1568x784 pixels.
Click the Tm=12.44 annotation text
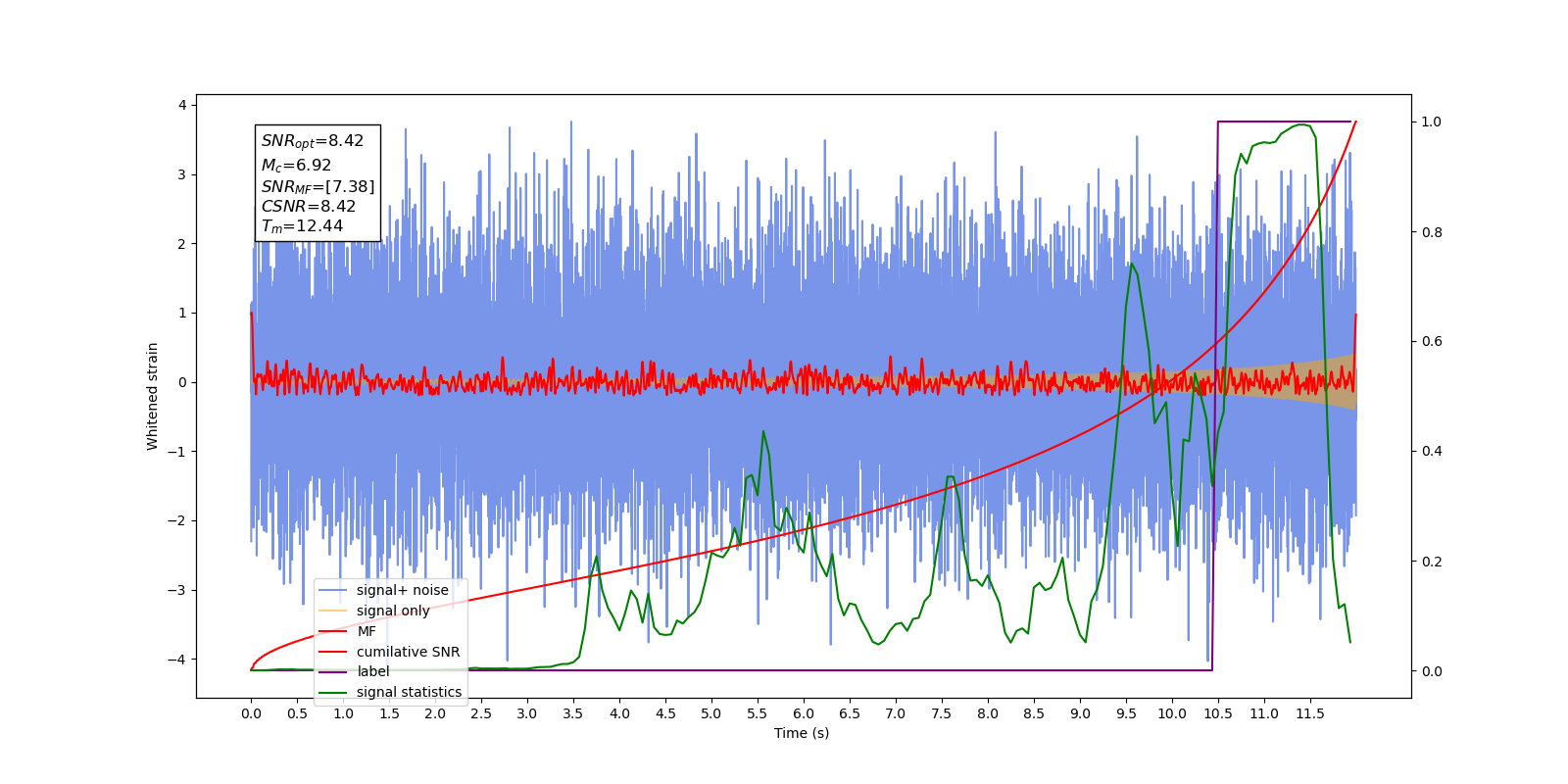302,226
